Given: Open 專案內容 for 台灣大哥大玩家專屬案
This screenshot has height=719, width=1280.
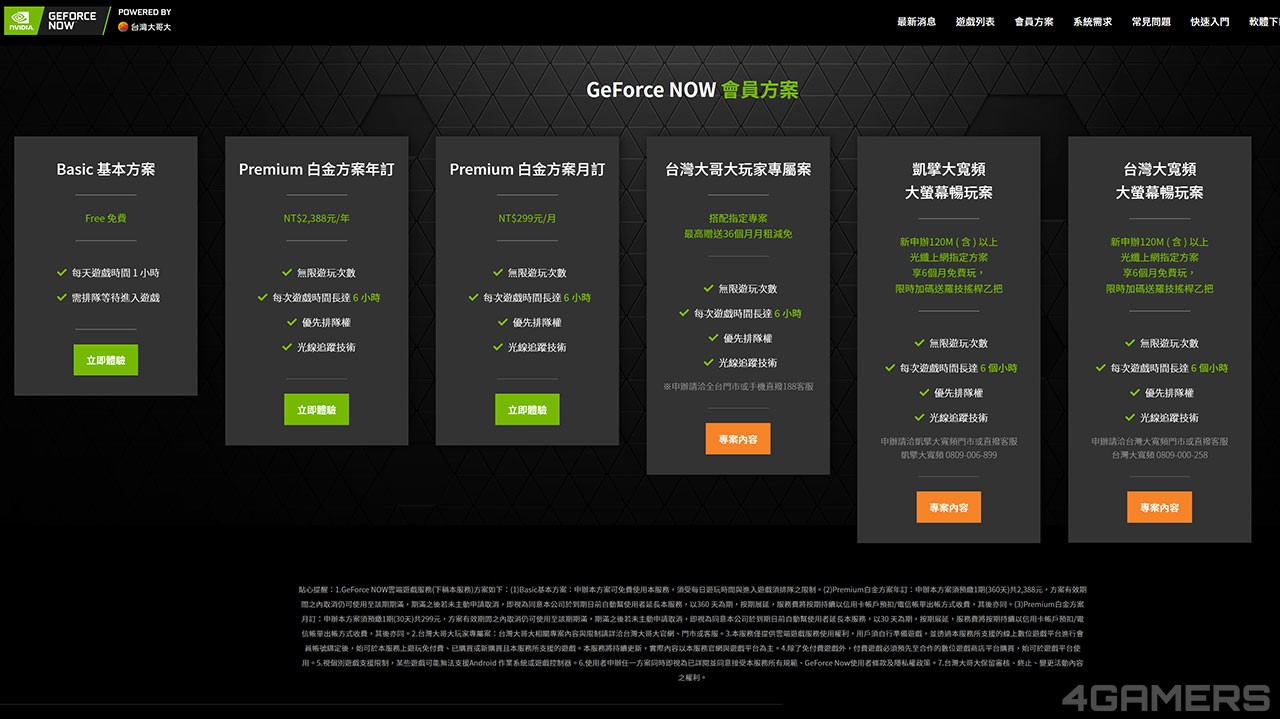Looking at the screenshot, I should (x=738, y=439).
